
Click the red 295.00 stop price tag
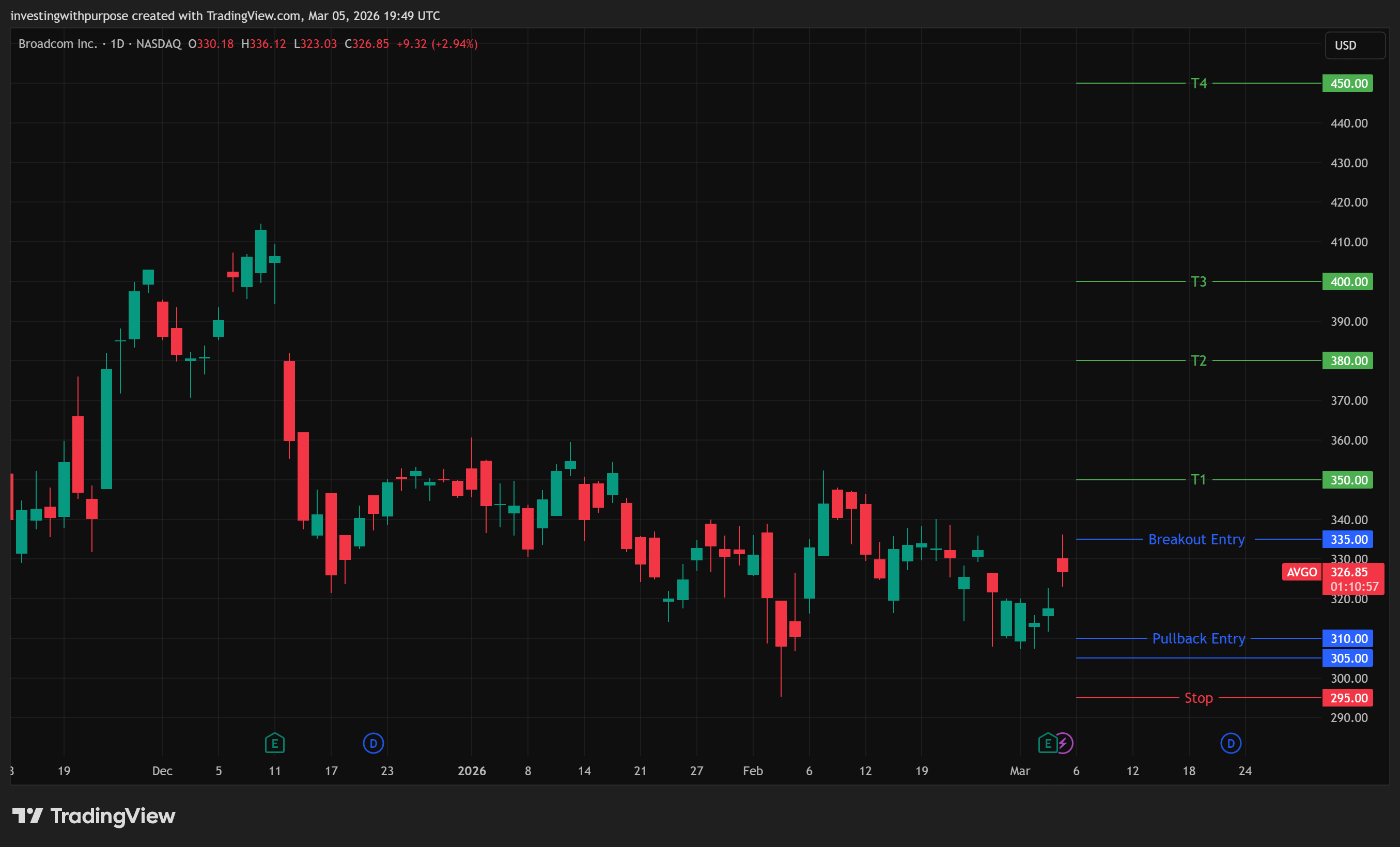(1348, 698)
